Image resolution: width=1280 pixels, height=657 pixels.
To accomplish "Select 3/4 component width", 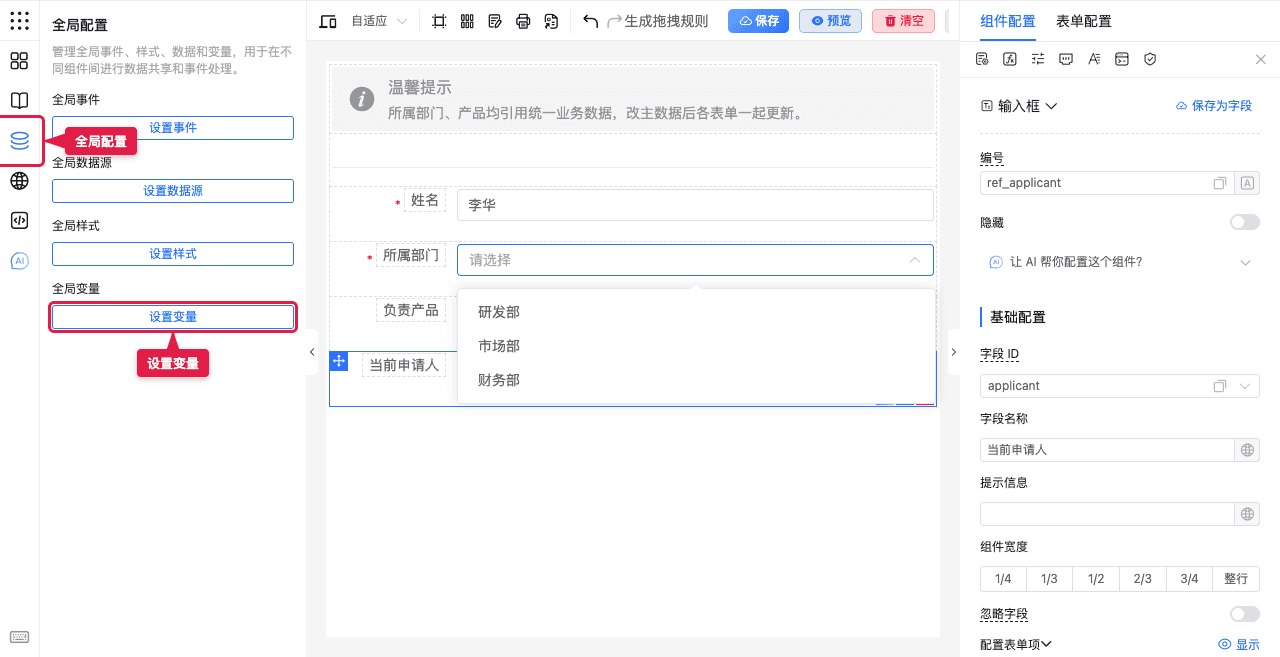I will tap(1189, 579).
